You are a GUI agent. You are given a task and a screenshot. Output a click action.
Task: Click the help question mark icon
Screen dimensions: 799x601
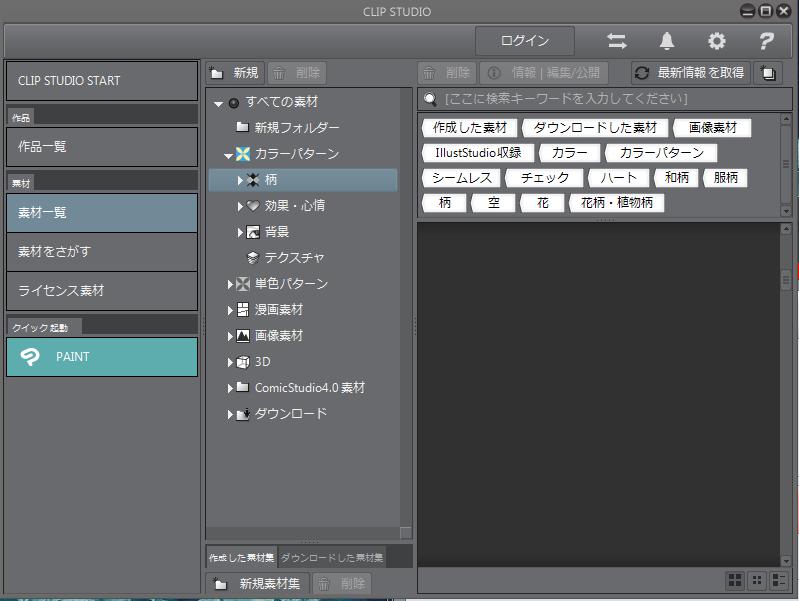coord(766,41)
